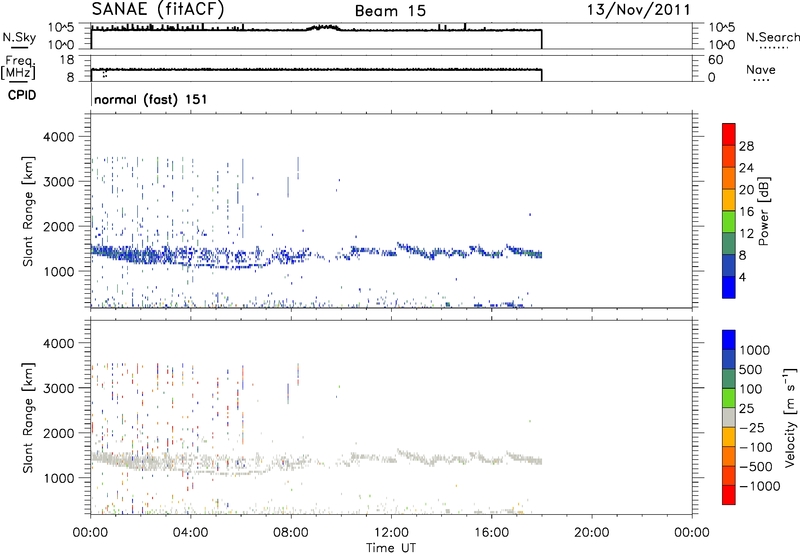Image resolution: width=800 pixels, height=554 pixels.
Task: Click the "60" tick on the Nave axis
Action: pos(716,60)
